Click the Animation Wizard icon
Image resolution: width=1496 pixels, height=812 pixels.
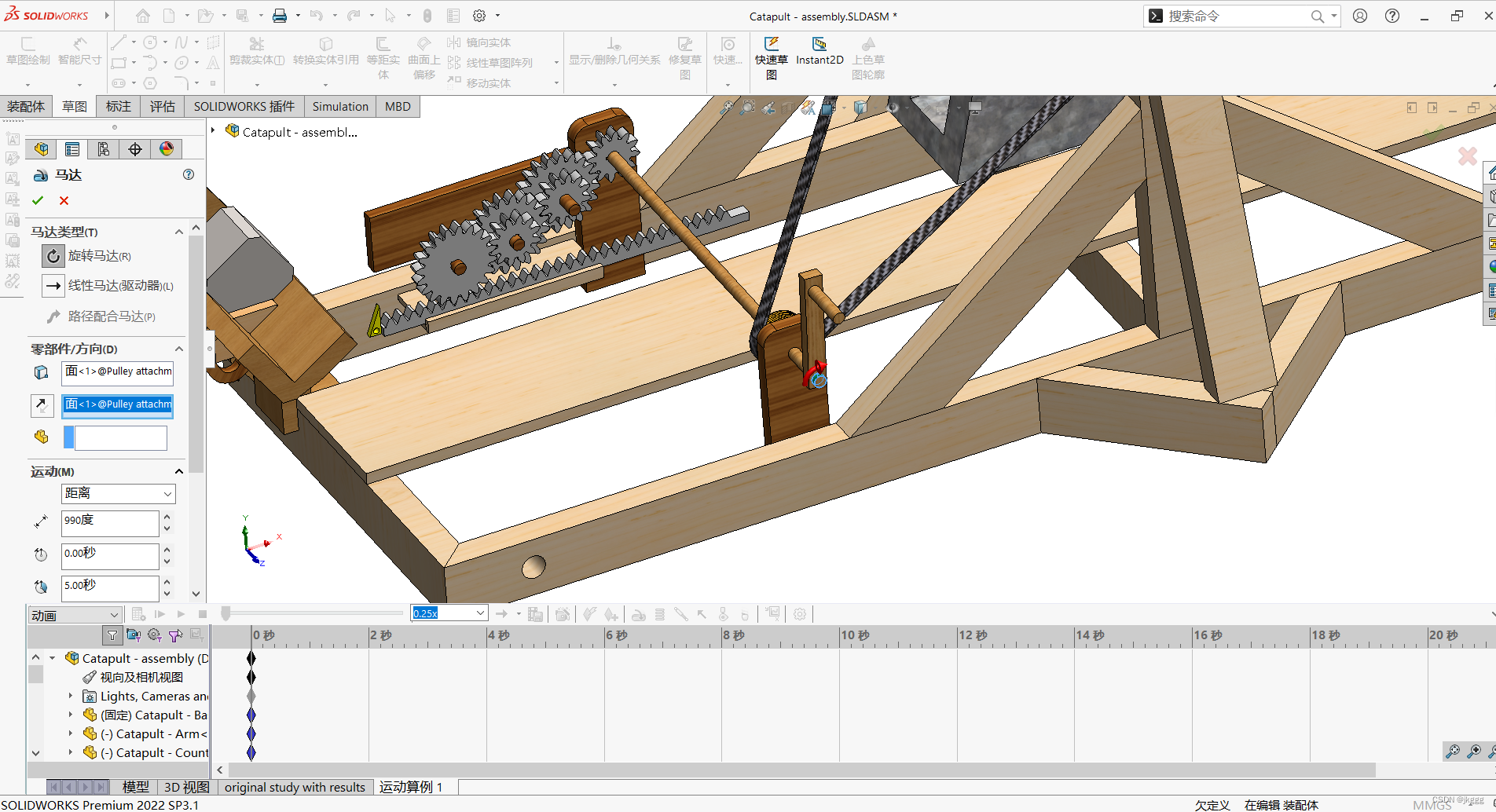563,614
